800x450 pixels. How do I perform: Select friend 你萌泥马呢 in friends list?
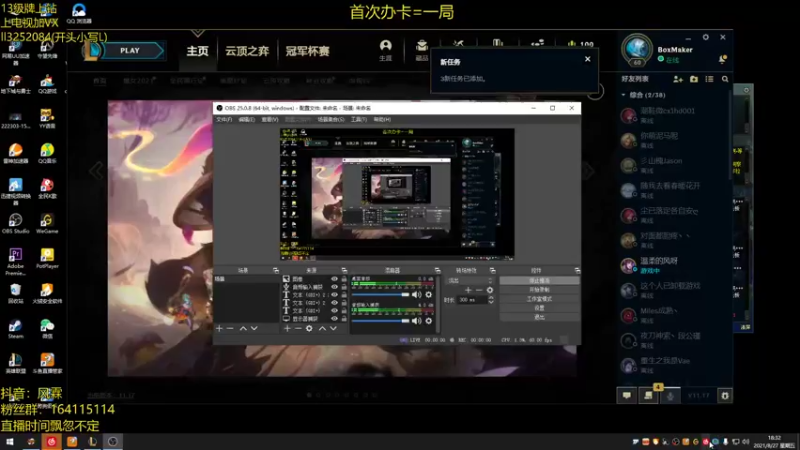tap(673, 140)
